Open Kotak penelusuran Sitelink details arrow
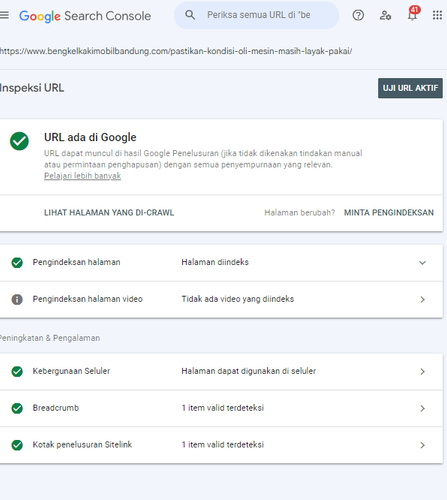This screenshot has height=500, width=447. [422, 445]
